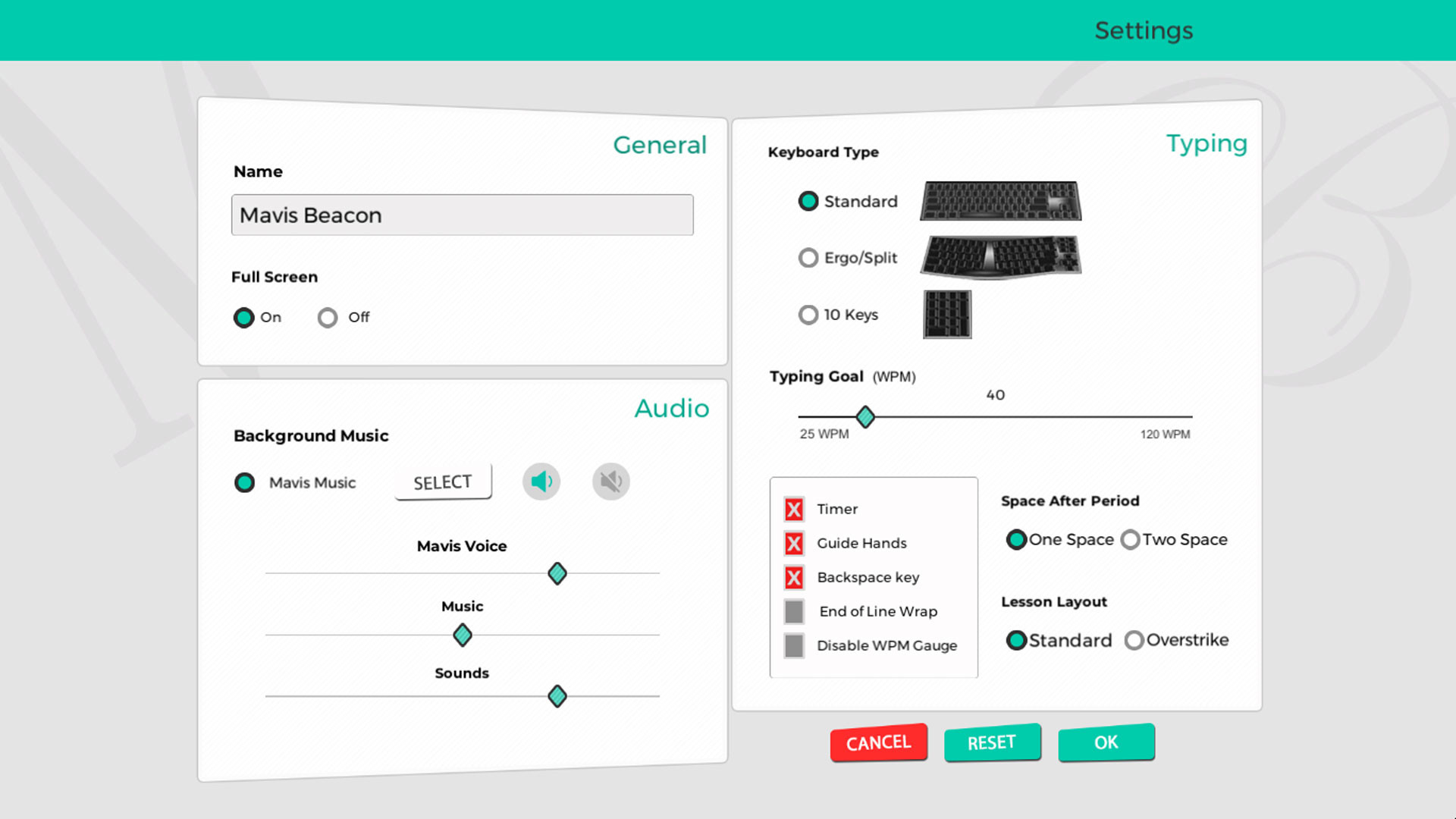Turn Full Screen Off

click(x=327, y=318)
